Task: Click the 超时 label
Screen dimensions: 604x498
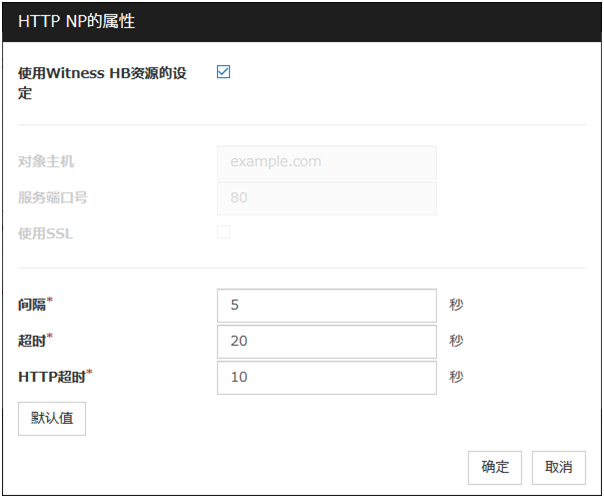Action: pyautogui.click(x=35, y=341)
